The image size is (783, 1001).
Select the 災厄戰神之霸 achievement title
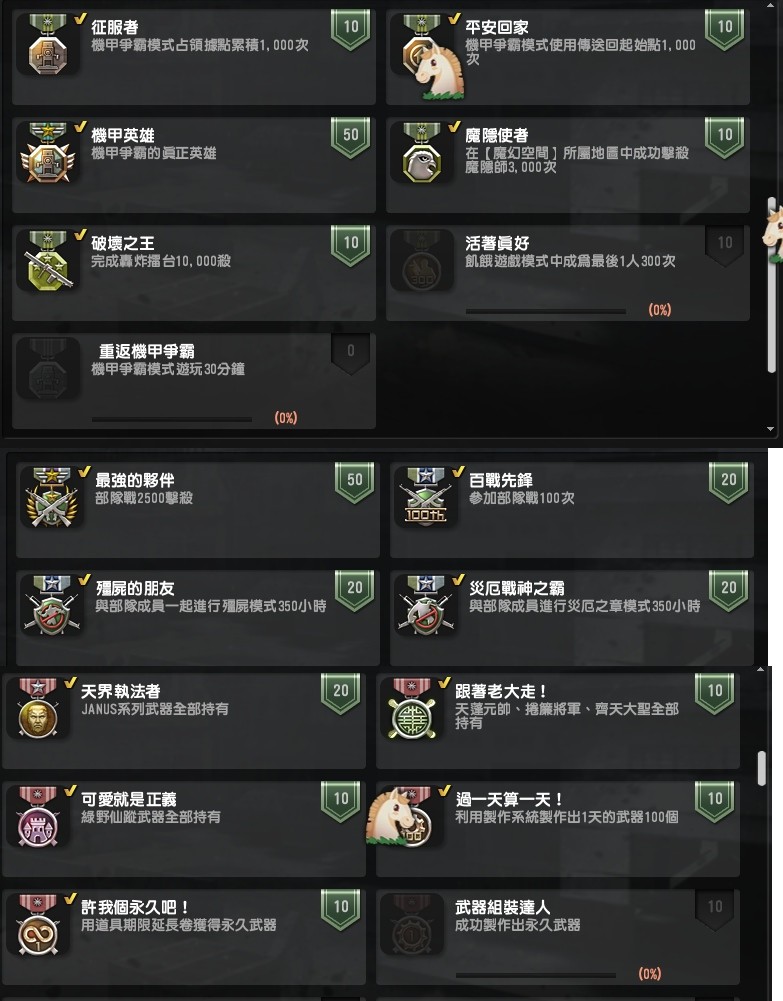tap(516, 588)
